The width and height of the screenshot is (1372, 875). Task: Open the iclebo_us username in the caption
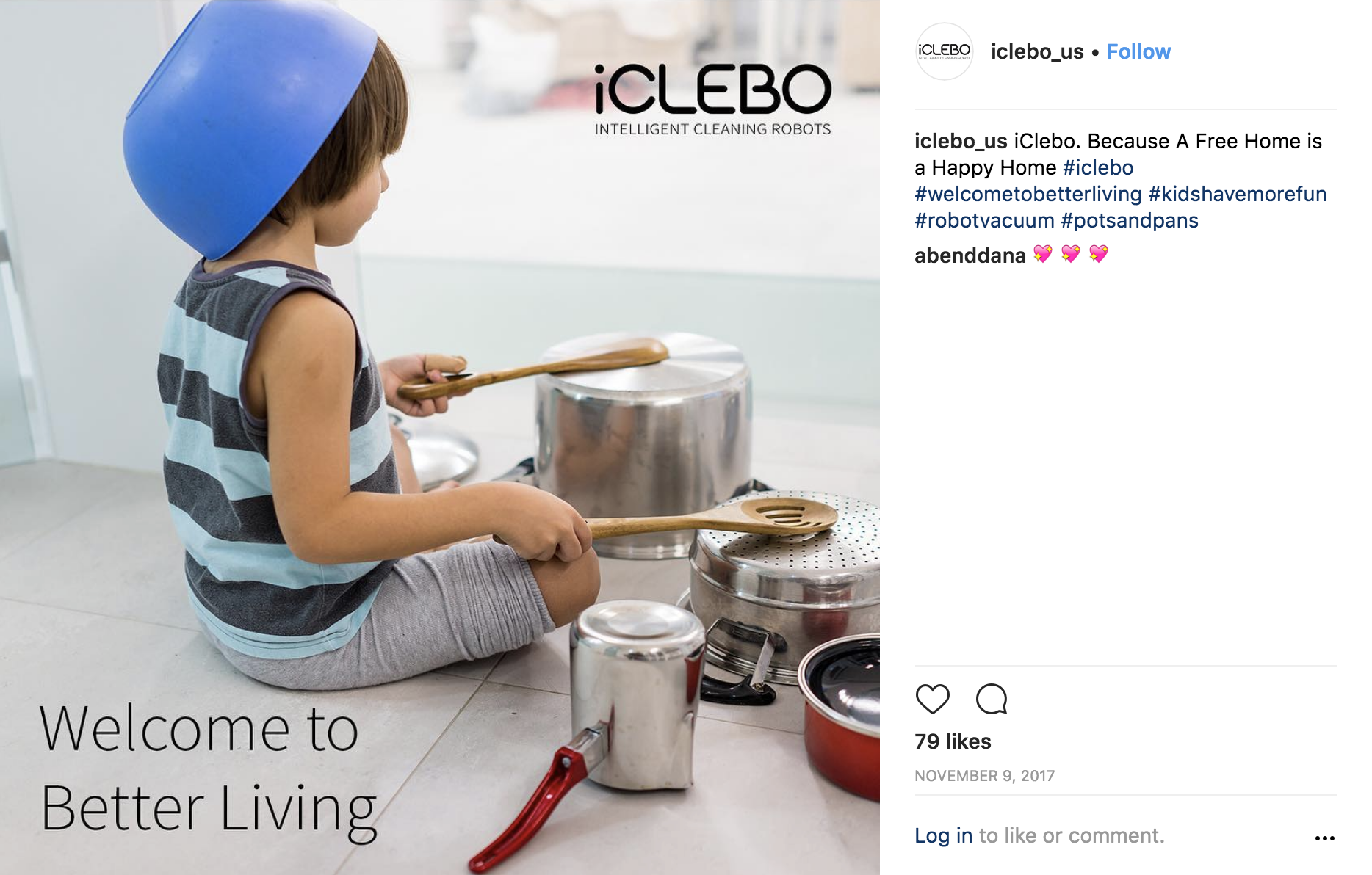961,141
